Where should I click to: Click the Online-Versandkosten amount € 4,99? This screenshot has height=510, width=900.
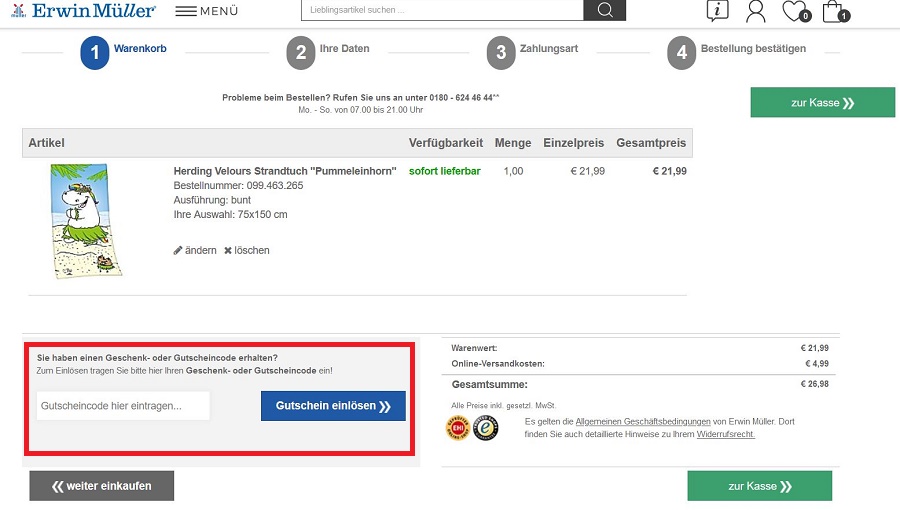pos(817,363)
